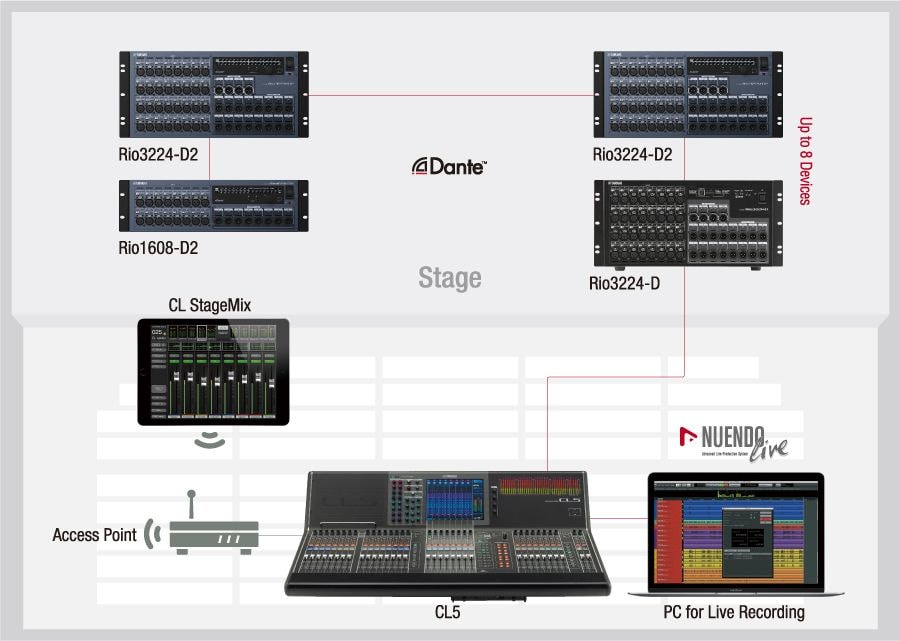The image size is (900, 641).
Task: Click the Wi-Fi signal icon below the tablet
Action: click(x=208, y=440)
